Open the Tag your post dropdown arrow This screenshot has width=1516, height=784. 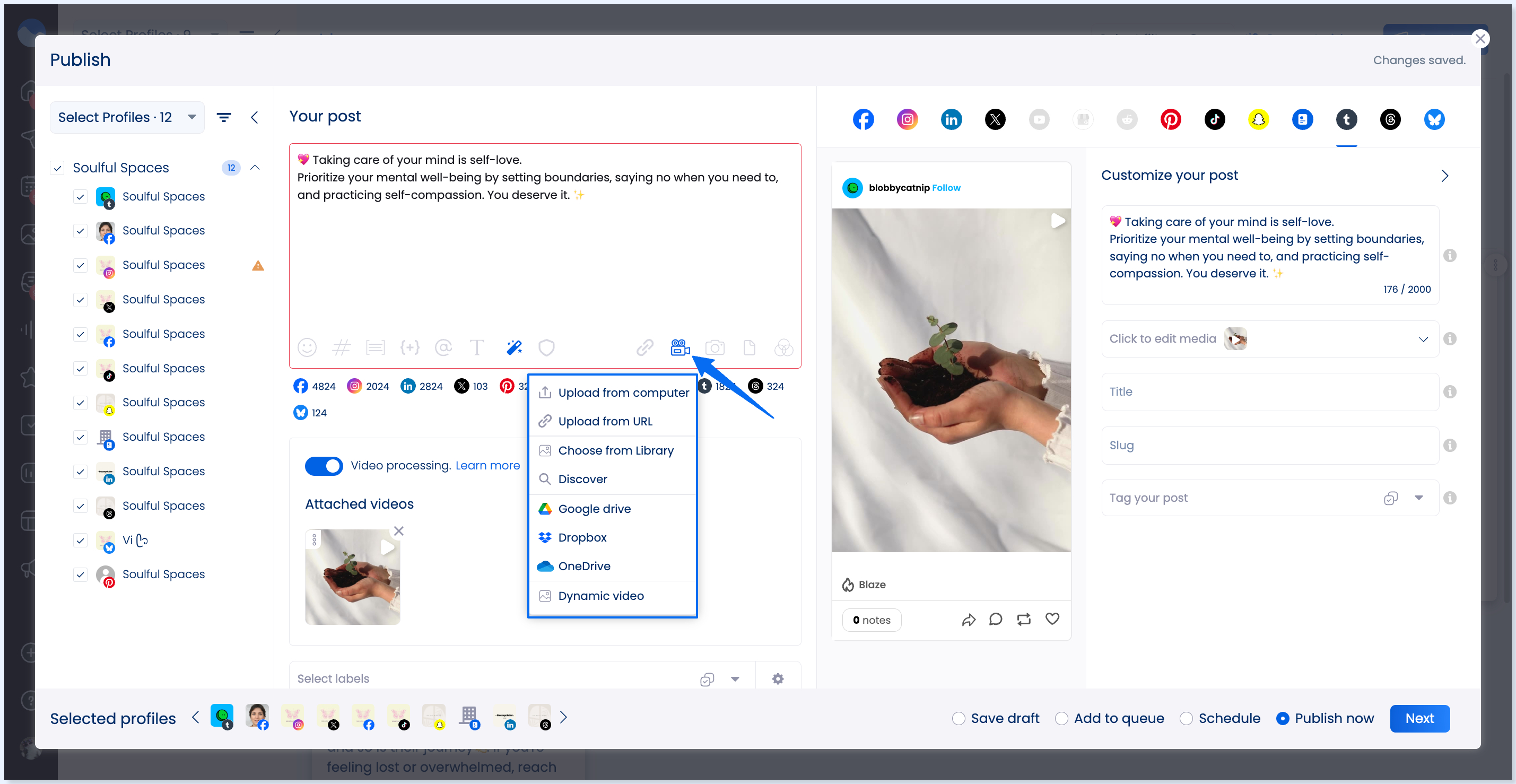click(x=1418, y=498)
